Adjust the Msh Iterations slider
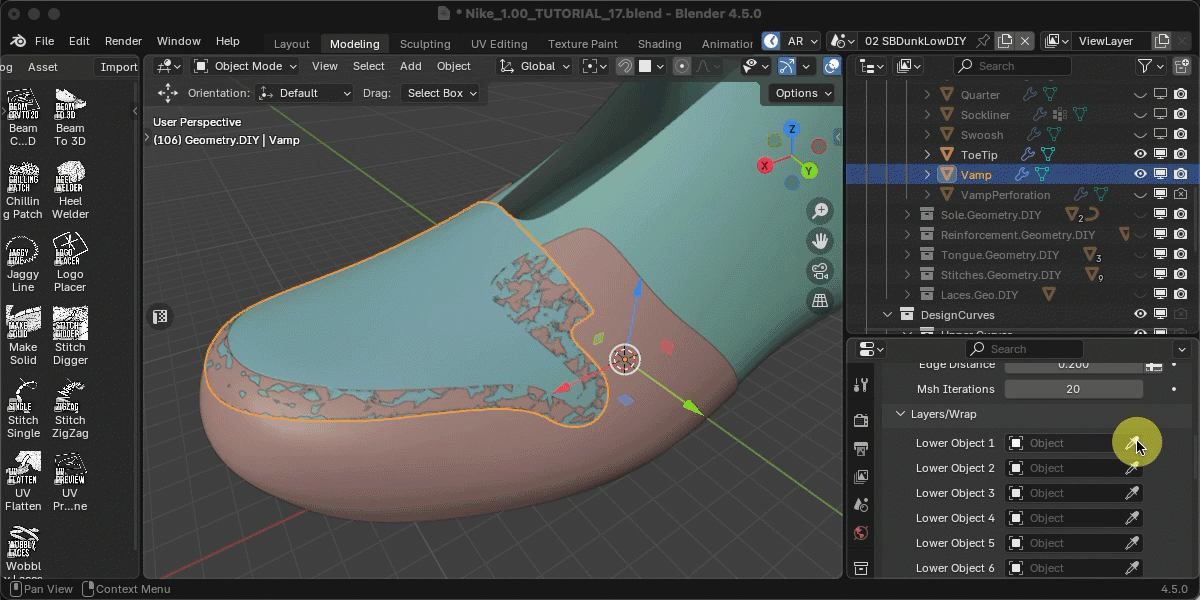The image size is (1200, 600). pyautogui.click(x=1073, y=389)
